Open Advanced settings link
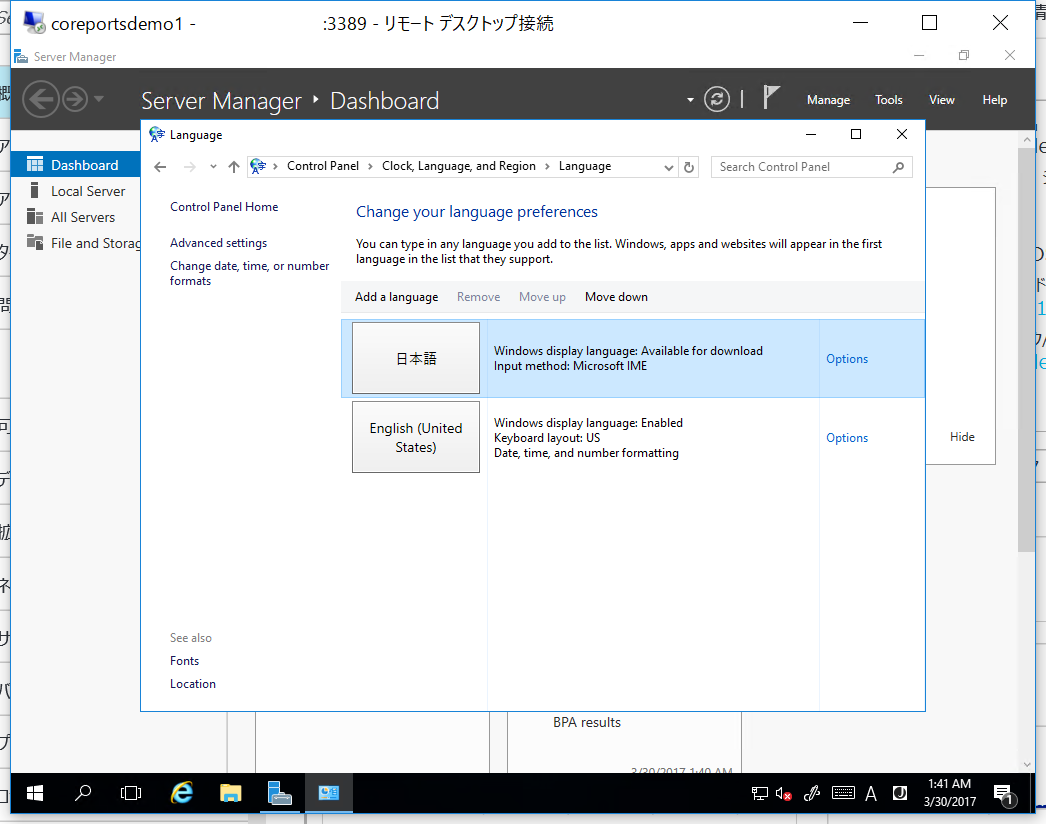 coord(218,243)
